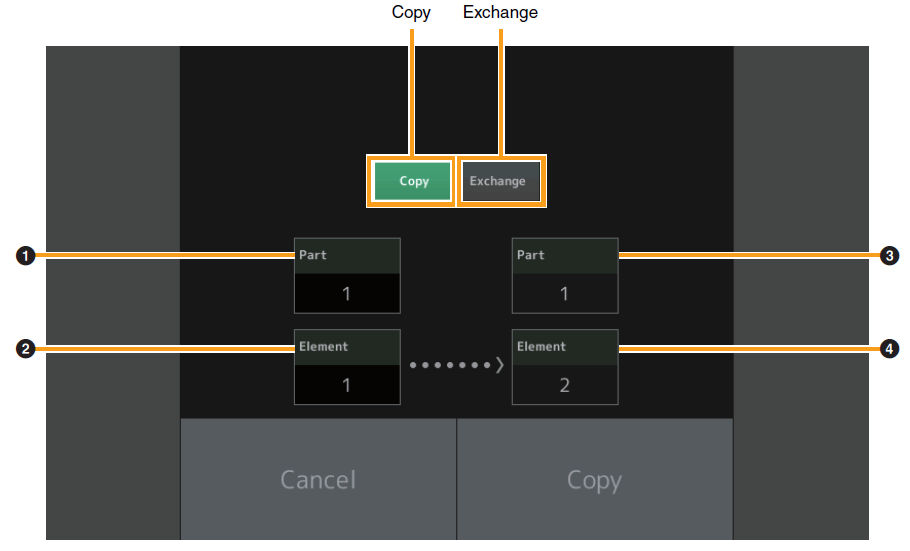910x551 pixels.
Task: Open the destination Part field
Action: coord(565,276)
